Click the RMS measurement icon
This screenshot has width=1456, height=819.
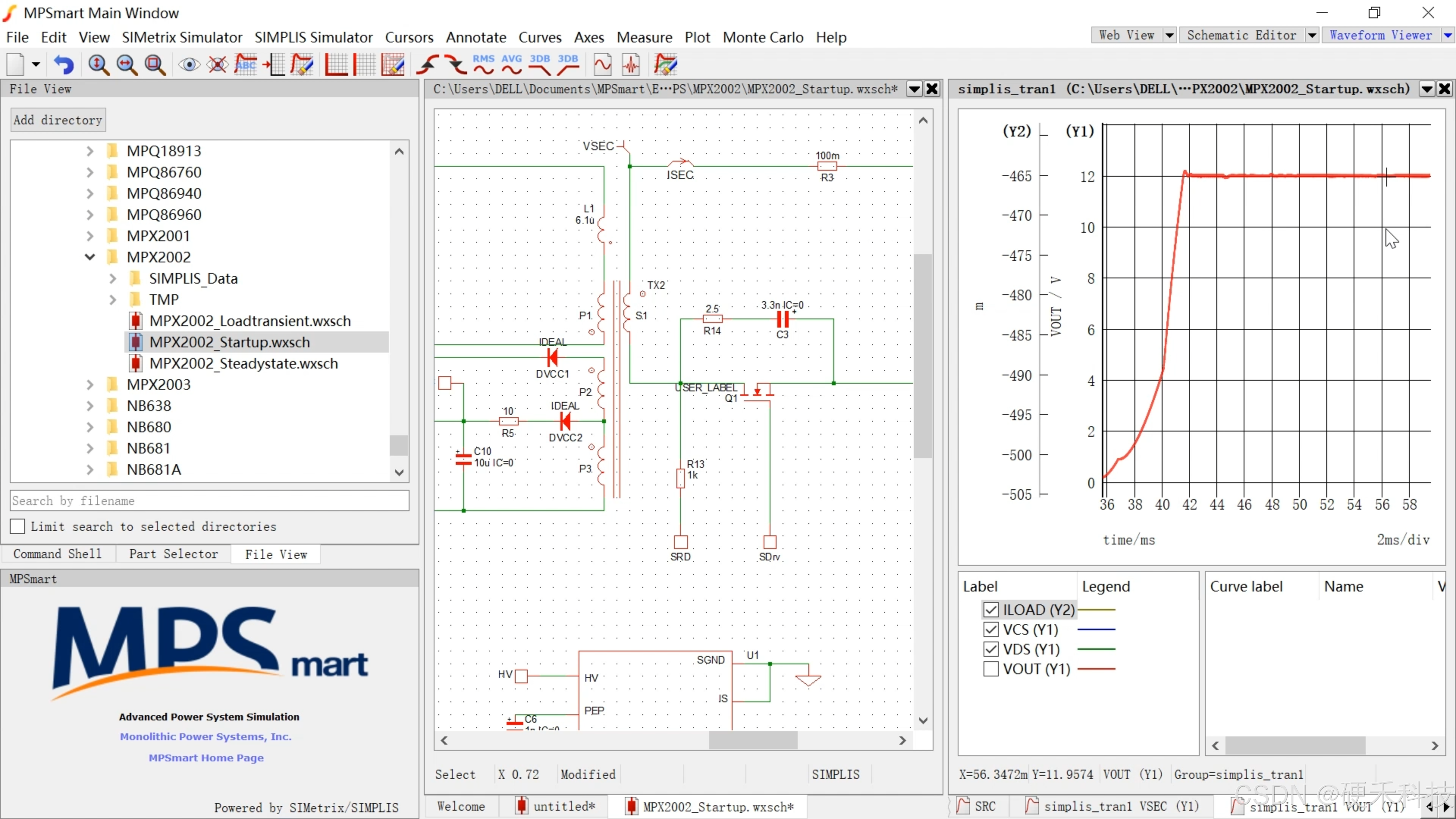coord(483,64)
